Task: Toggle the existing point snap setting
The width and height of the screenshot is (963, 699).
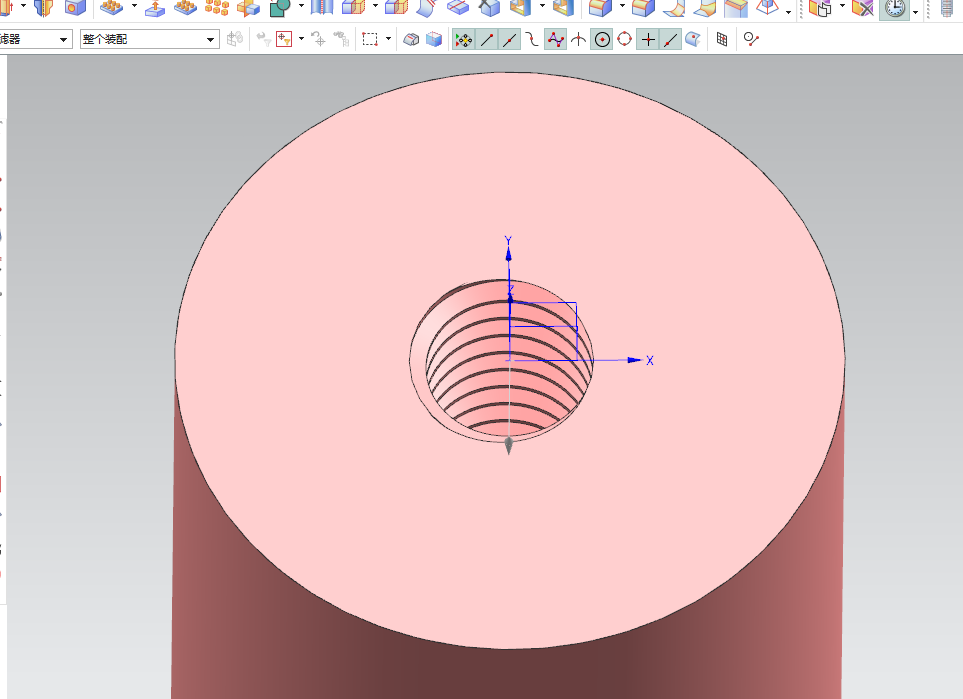Action: [x=648, y=39]
